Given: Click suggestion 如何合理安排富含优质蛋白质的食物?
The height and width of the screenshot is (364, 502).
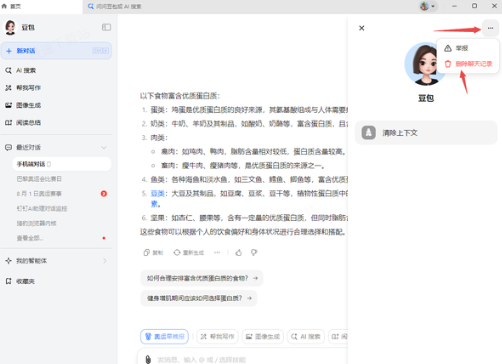Looking at the screenshot, I should click(x=202, y=278).
